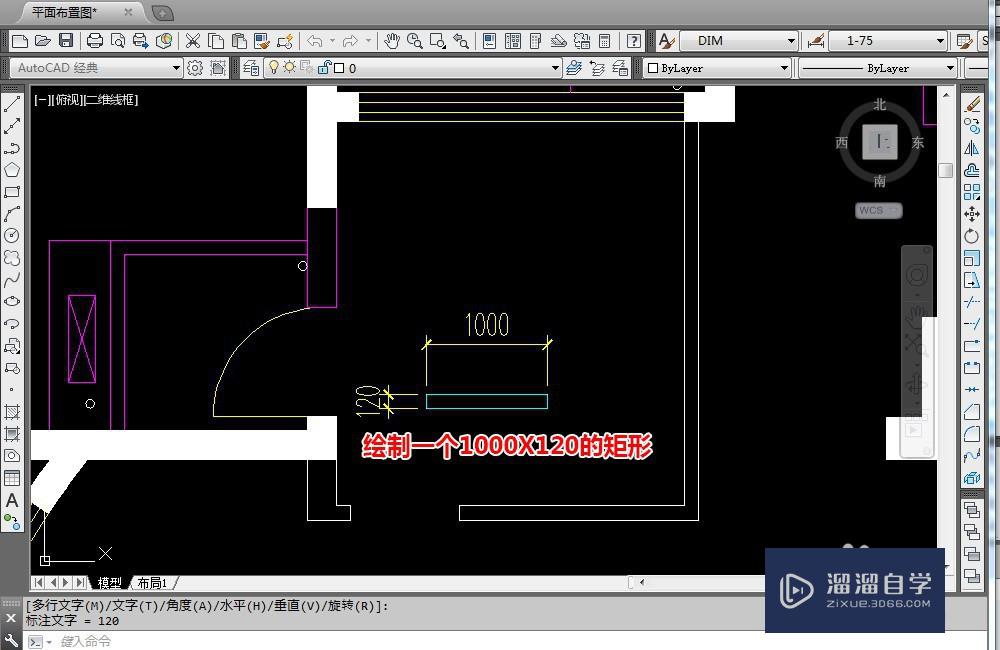Select the Erase tool
The image size is (1000, 650).
pos(971,104)
